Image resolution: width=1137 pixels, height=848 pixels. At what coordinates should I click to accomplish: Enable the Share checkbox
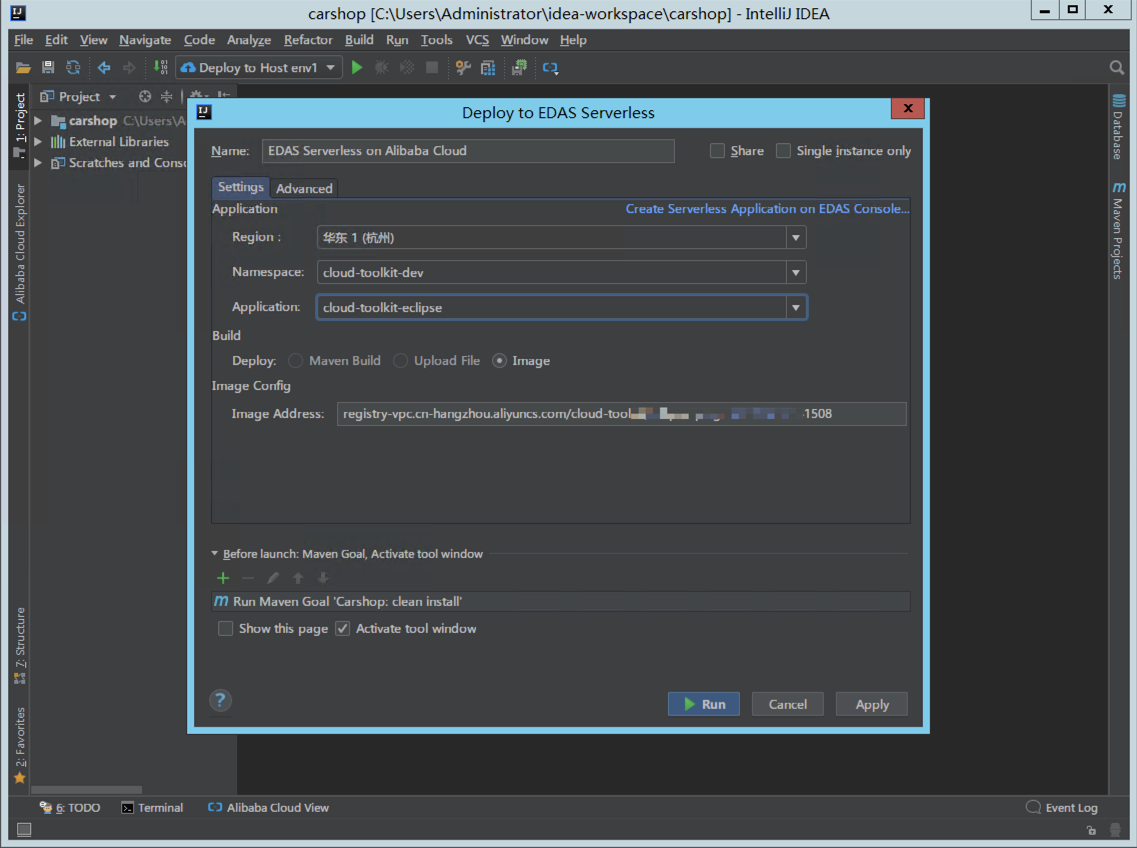pyautogui.click(x=717, y=150)
